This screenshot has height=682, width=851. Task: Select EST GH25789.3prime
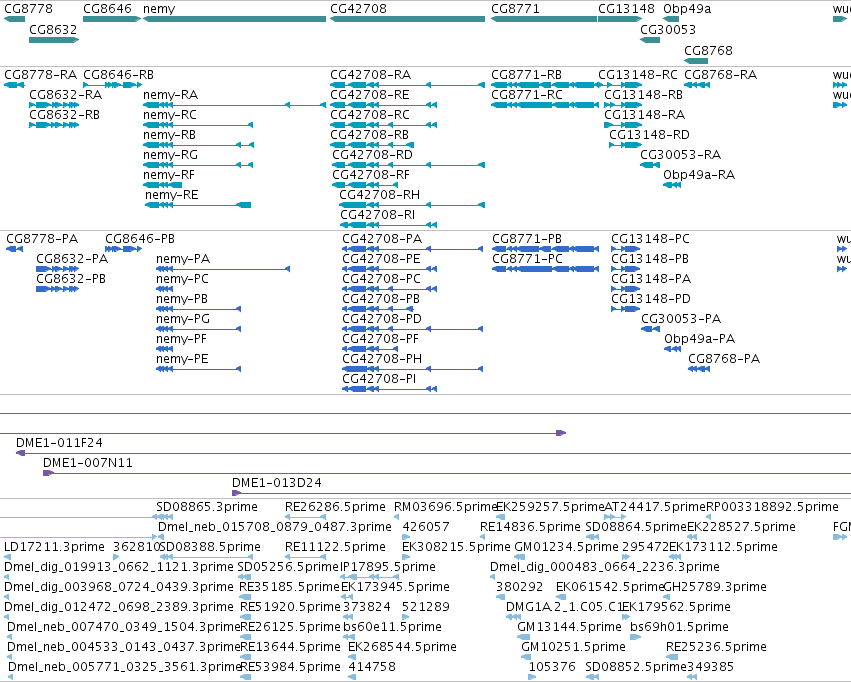click(715, 587)
